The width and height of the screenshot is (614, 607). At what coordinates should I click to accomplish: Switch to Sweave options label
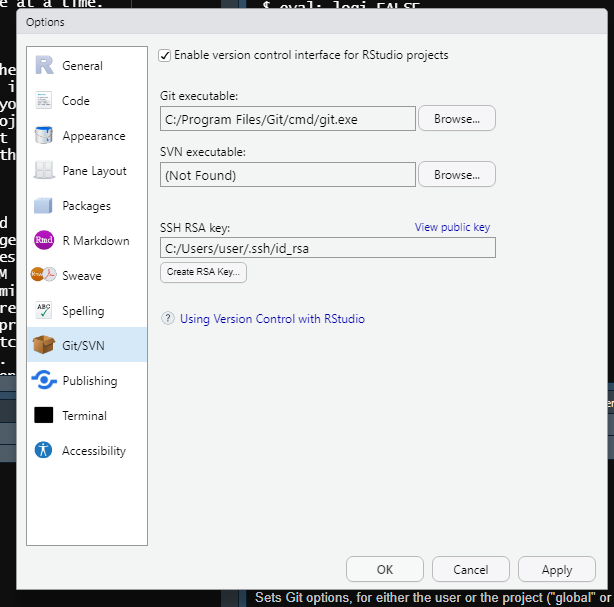click(x=82, y=276)
